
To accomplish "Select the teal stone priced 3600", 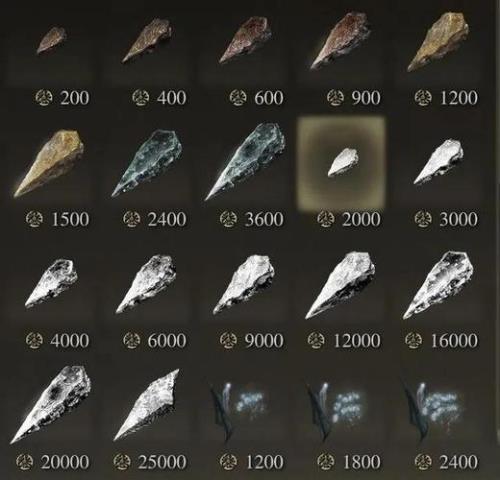I will tap(245, 162).
